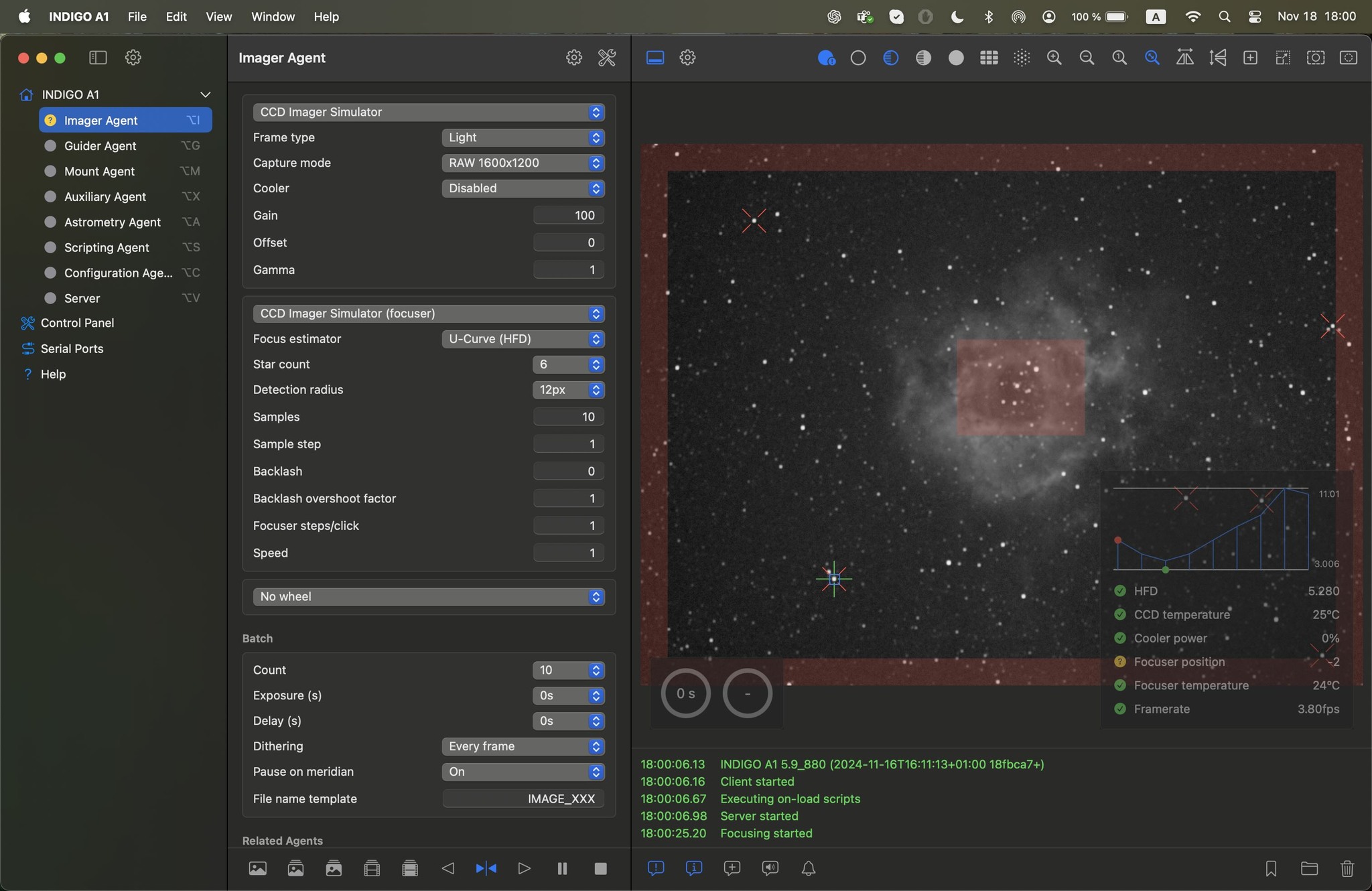Open macOS Spotlight search icon
Image resolution: width=1372 pixels, height=891 pixels.
point(1224,17)
